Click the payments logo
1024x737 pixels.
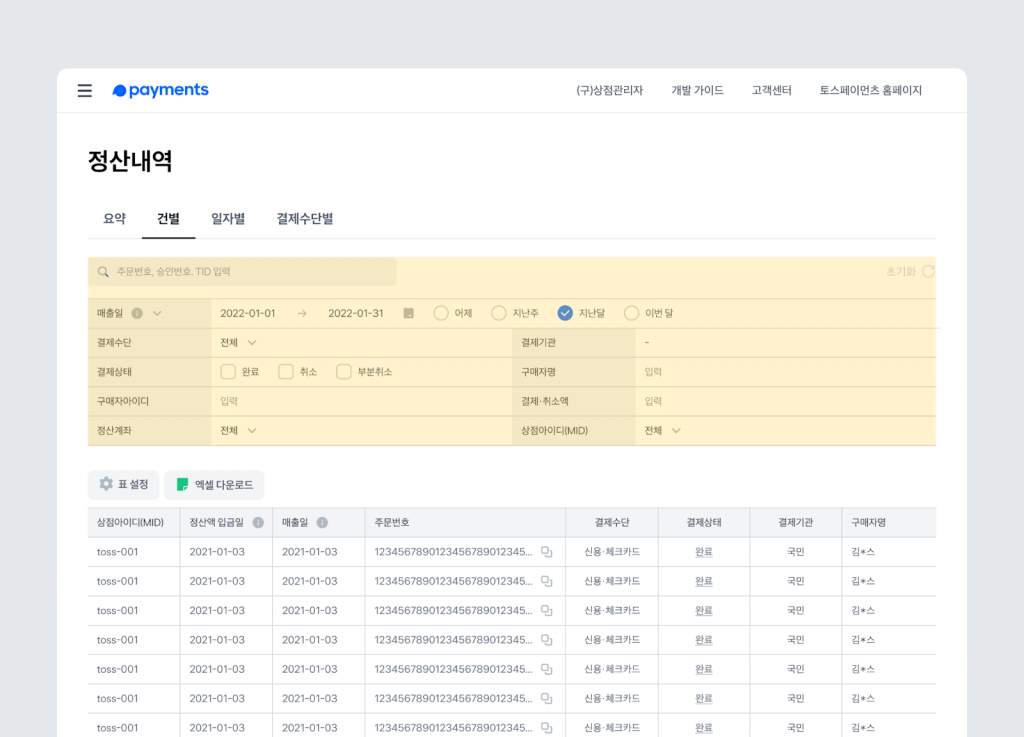tap(161, 90)
